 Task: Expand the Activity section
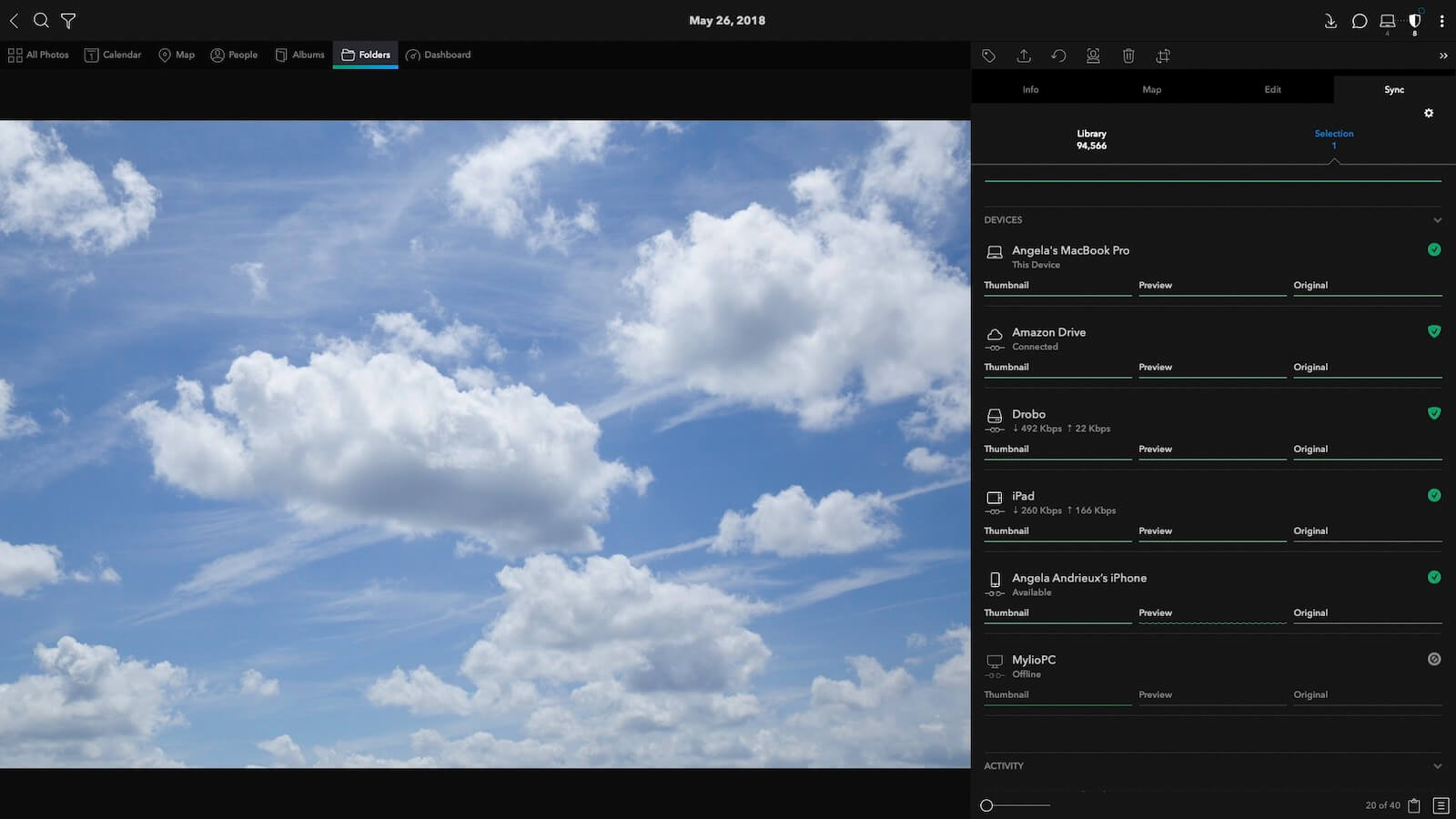pyautogui.click(x=1438, y=766)
